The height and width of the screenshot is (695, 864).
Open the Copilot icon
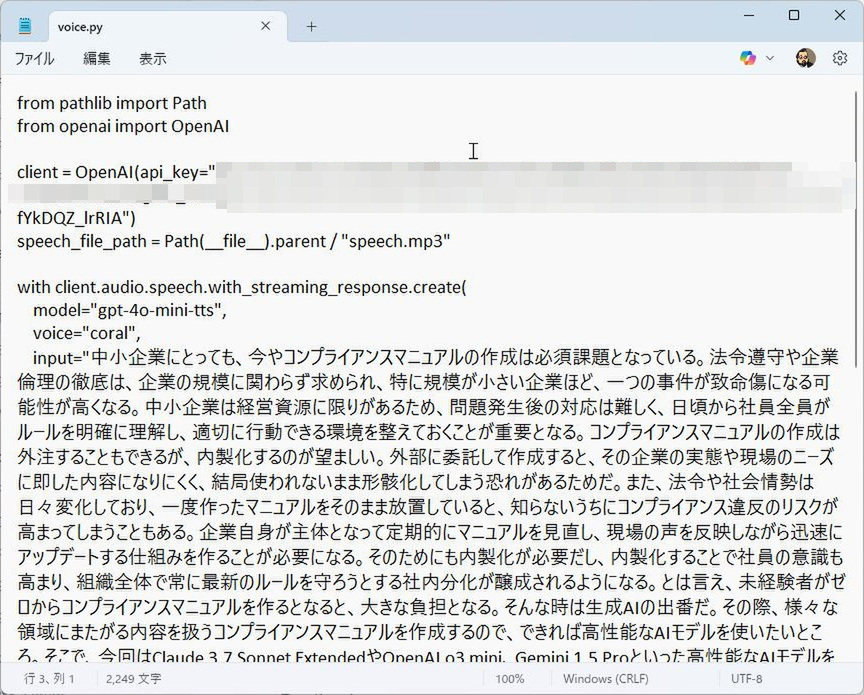tap(748, 58)
